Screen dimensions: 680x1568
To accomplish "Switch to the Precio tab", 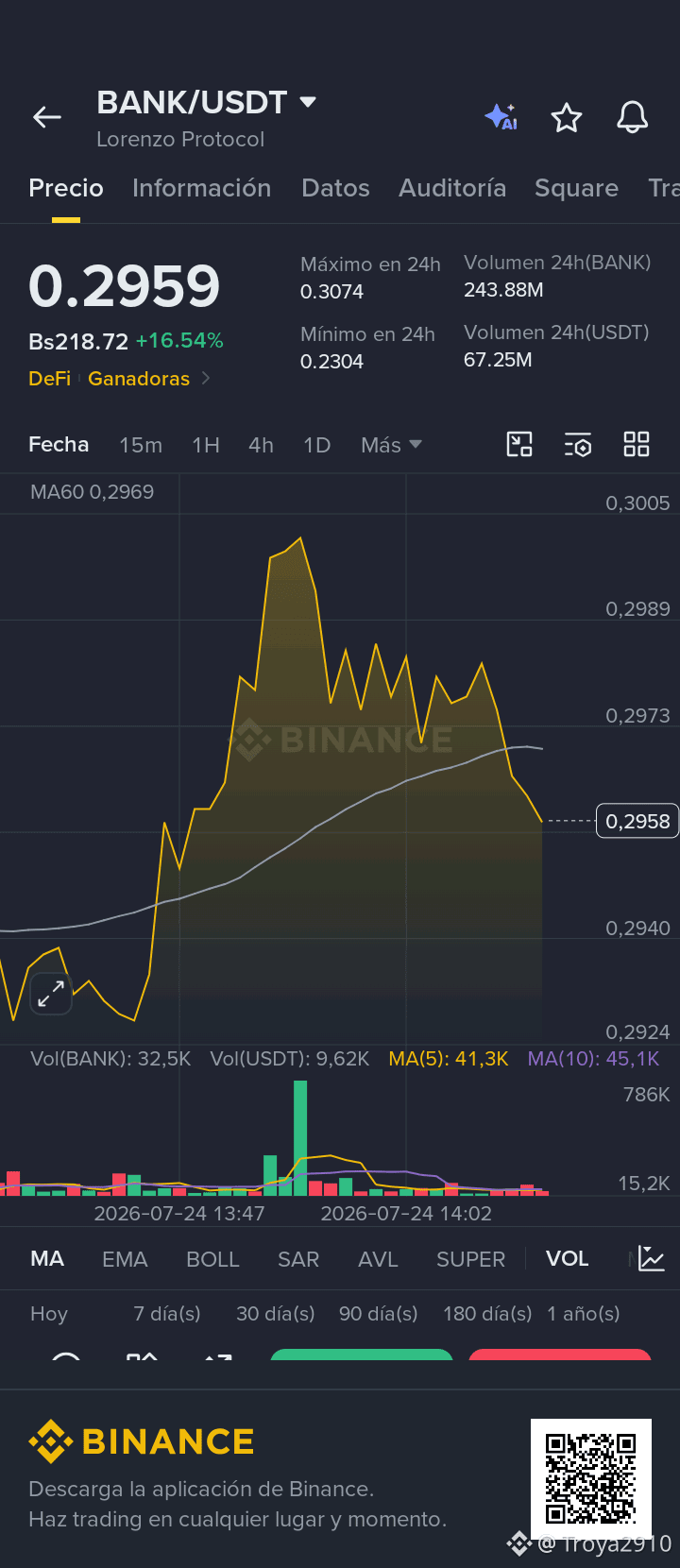I will coord(66,188).
